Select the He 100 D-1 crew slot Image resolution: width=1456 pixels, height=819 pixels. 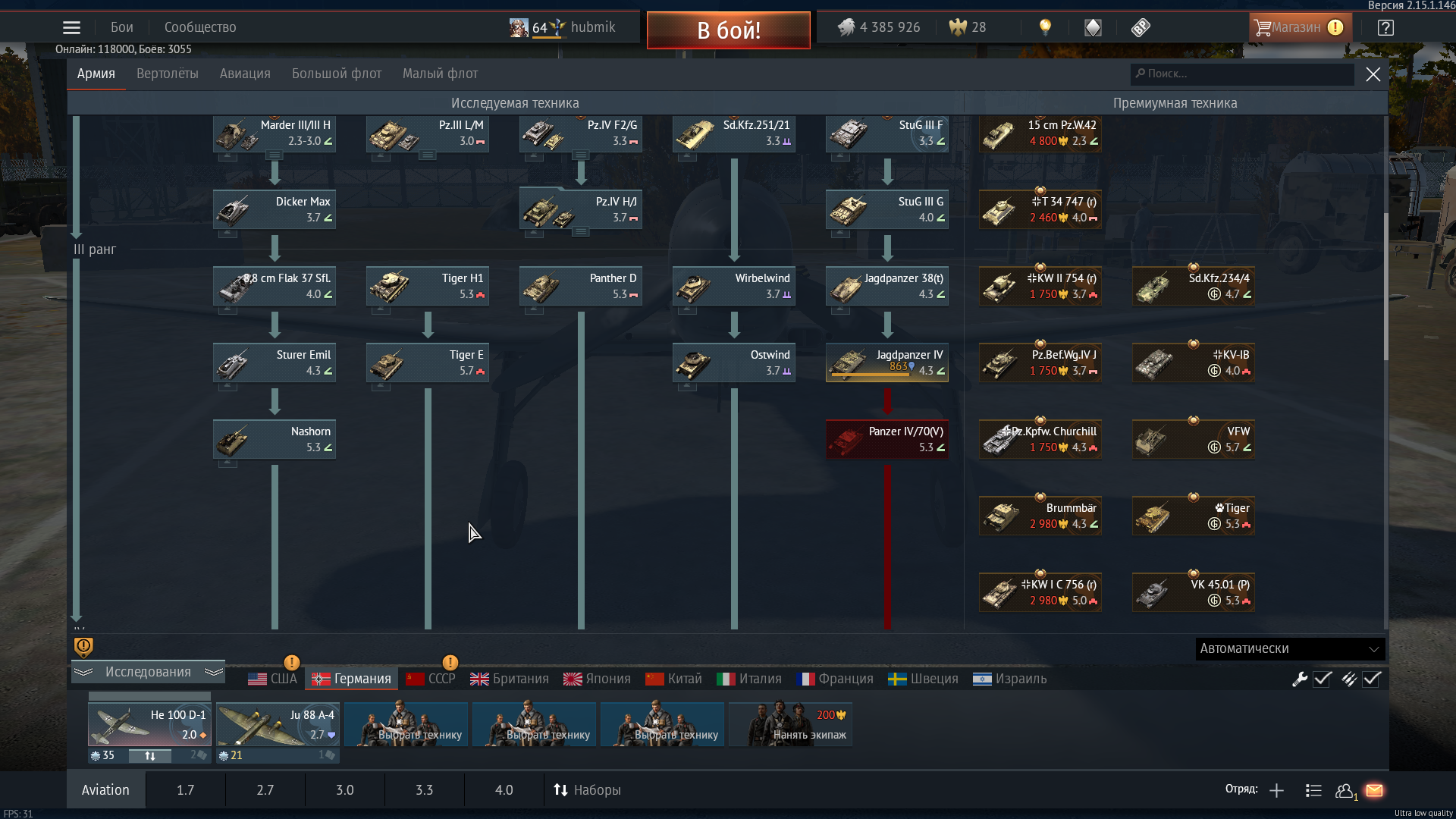149,724
